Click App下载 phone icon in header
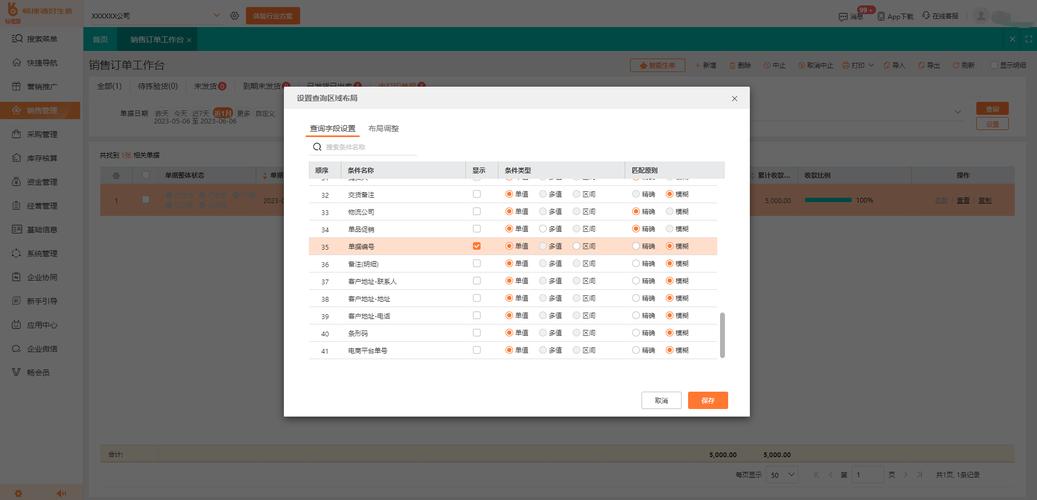Screen dimensions: 1037x500 [881, 16]
